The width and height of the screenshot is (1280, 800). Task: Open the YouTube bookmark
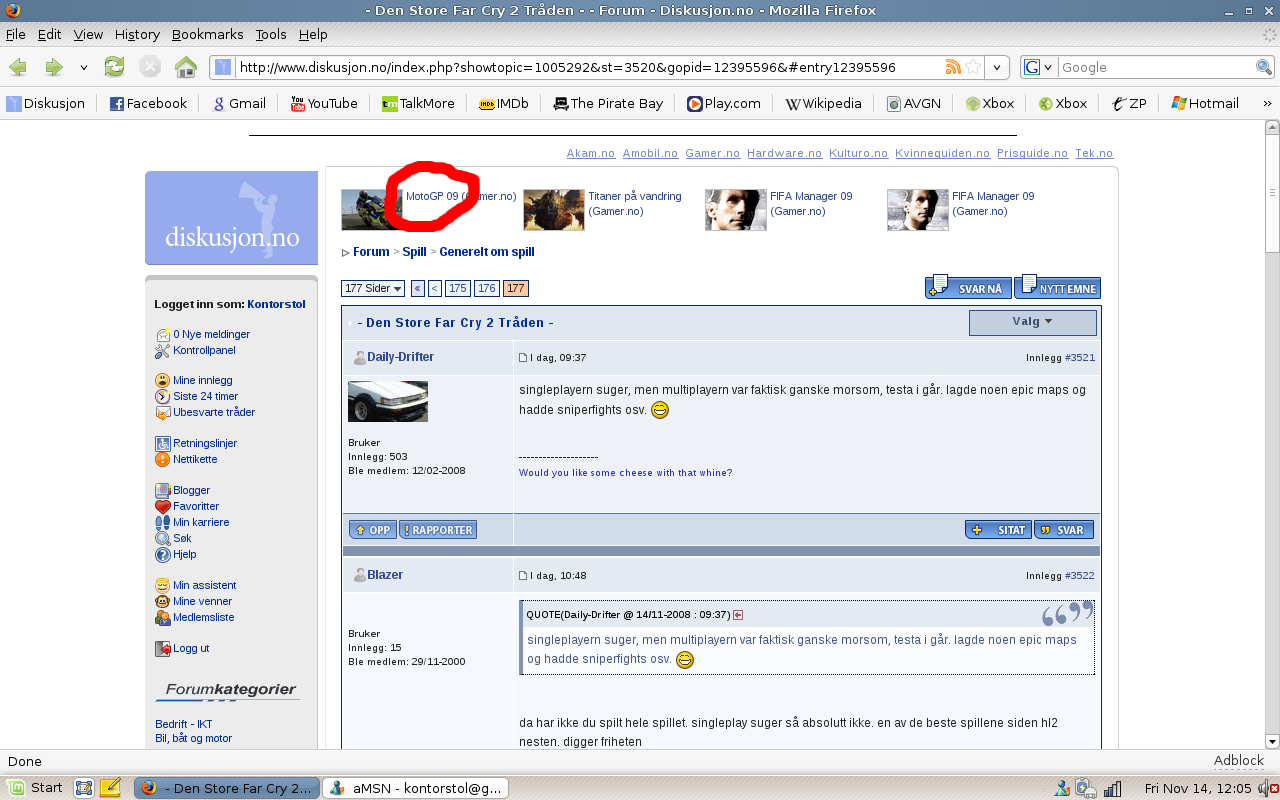[x=324, y=103]
